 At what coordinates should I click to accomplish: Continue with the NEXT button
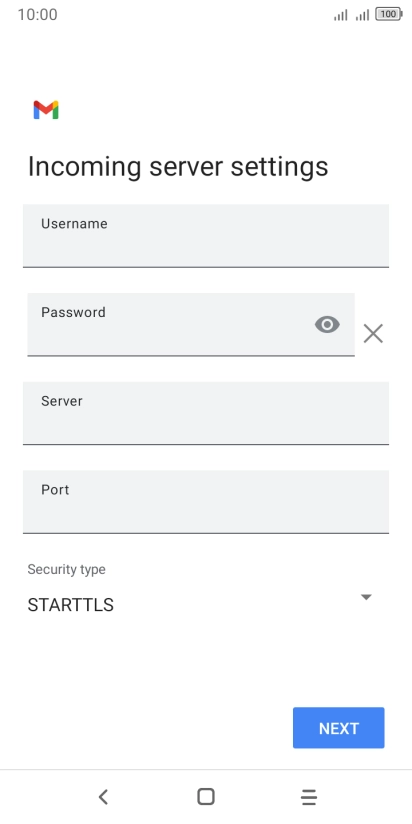[x=338, y=728]
